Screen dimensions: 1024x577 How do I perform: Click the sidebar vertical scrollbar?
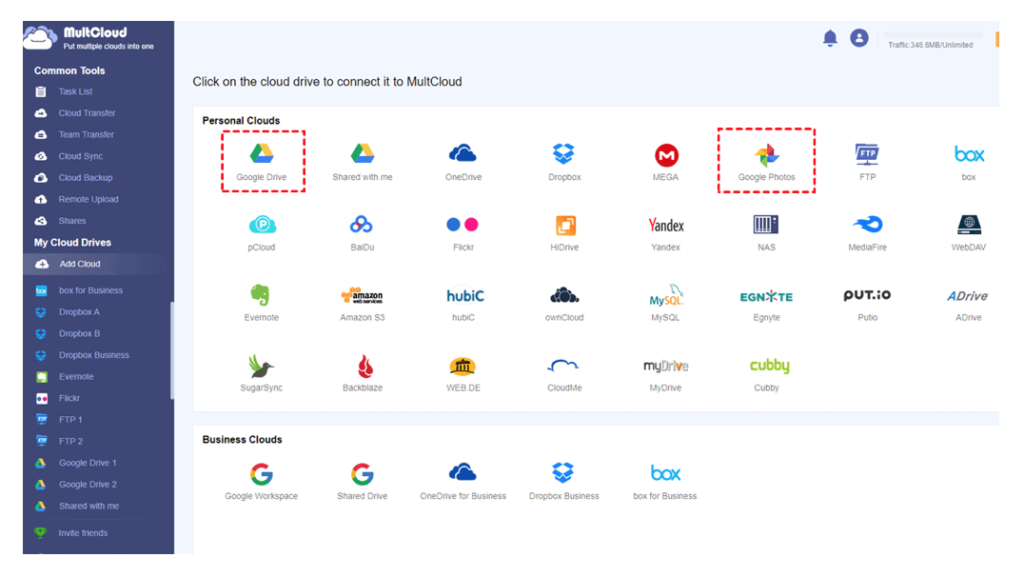(172, 350)
